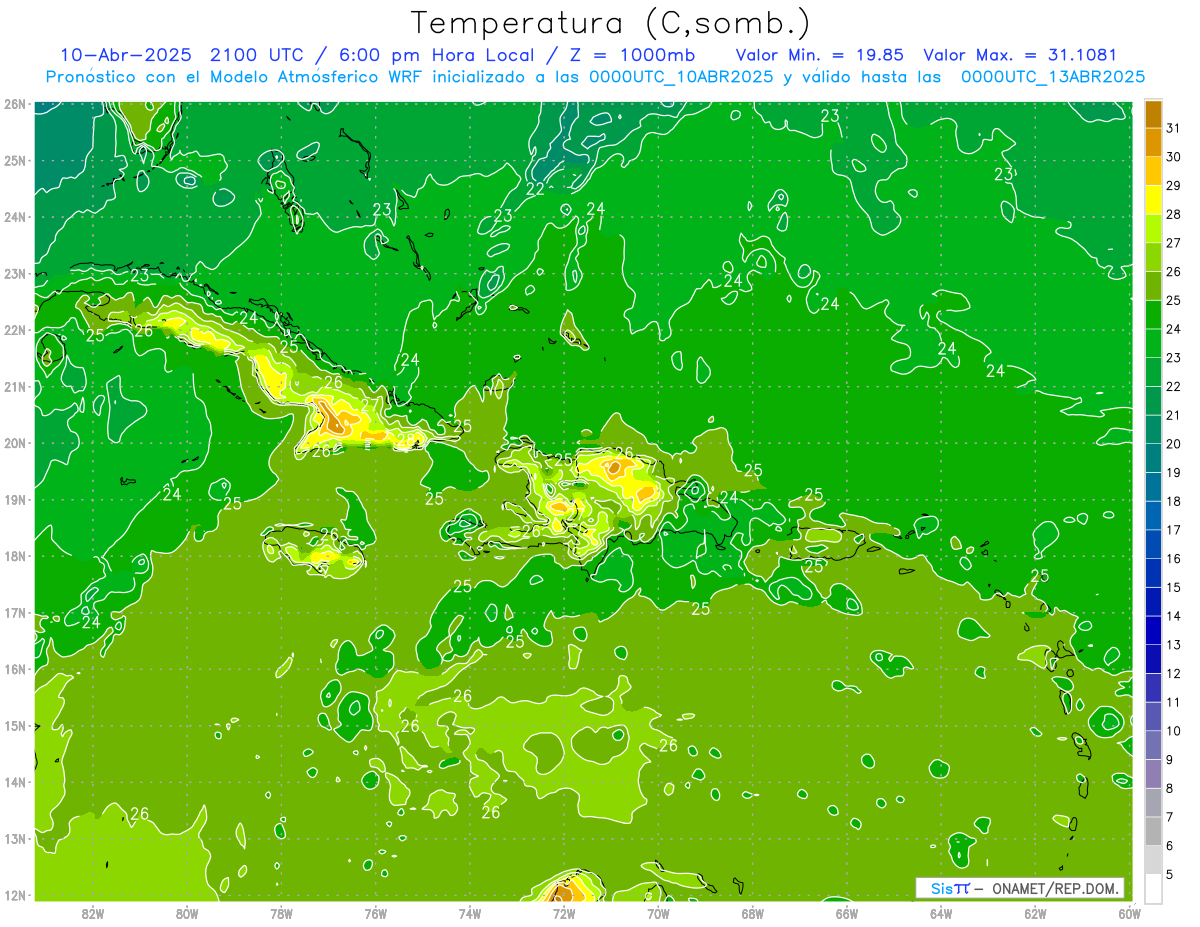1200x927 pixels.
Task: Click the '17N' latitude axis label
Action: pos(15,613)
